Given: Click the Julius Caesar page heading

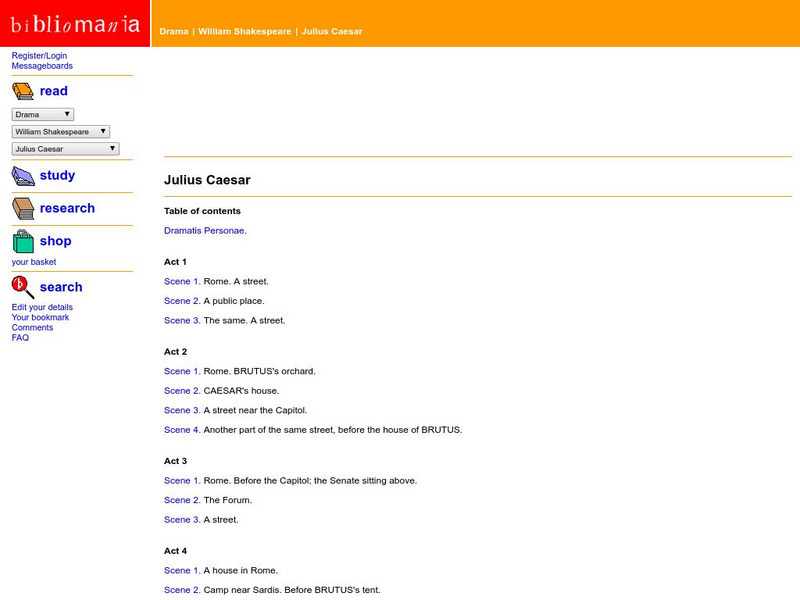Looking at the screenshot, I should click(x=207, y=180).
